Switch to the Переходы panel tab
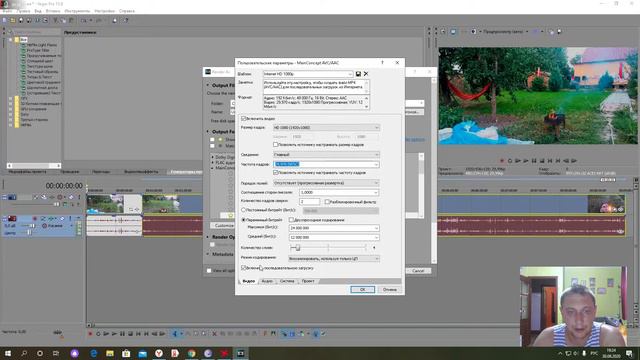This screenshot has height=360, width=640. pyautogui.click(x=100, y=172)
